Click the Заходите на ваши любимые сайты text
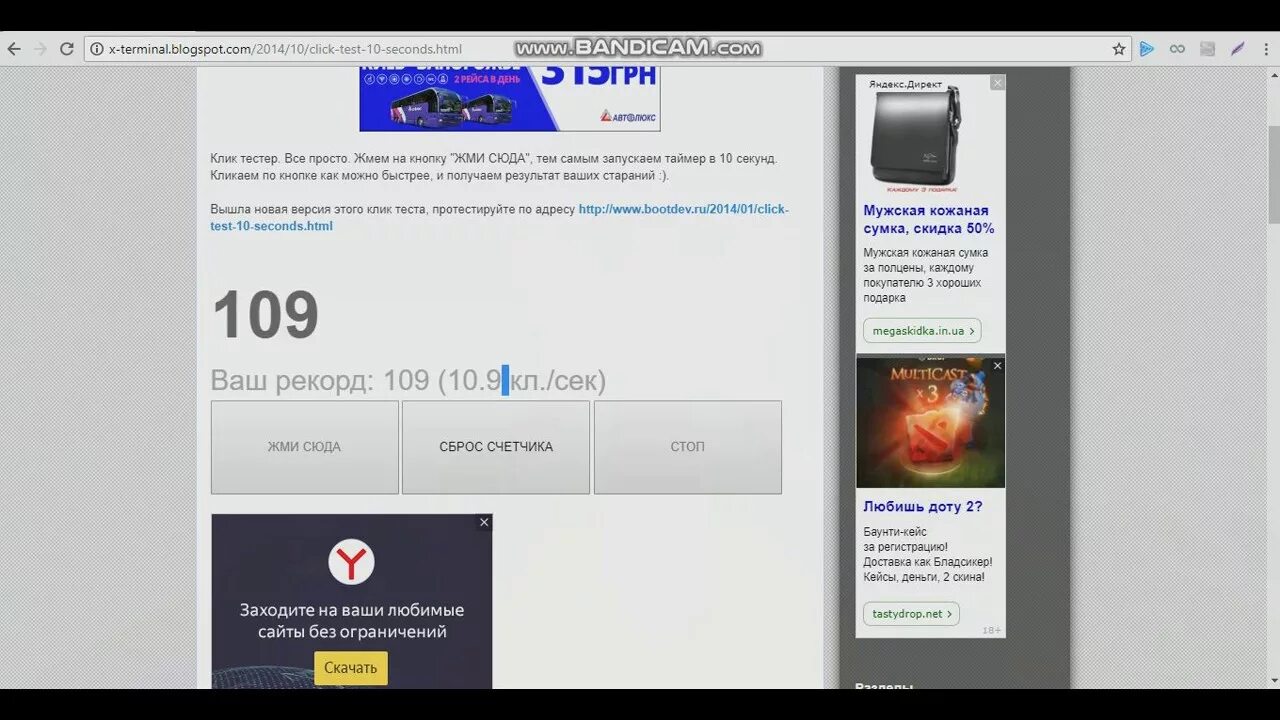The width and height of the screenshot is (1280, 720). [x=352, y=621]
